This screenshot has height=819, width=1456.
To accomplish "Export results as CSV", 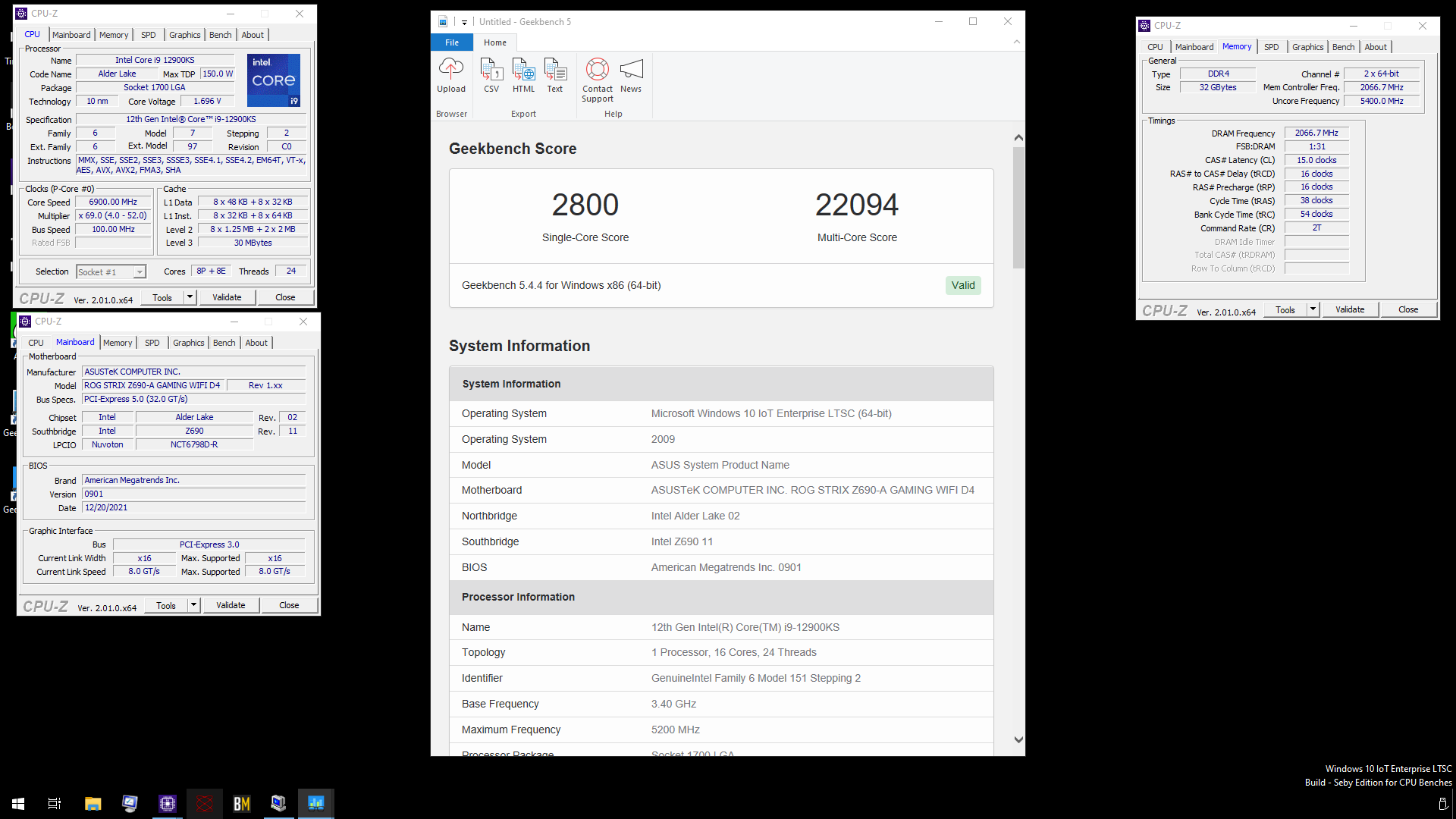I will pos(491,75).
